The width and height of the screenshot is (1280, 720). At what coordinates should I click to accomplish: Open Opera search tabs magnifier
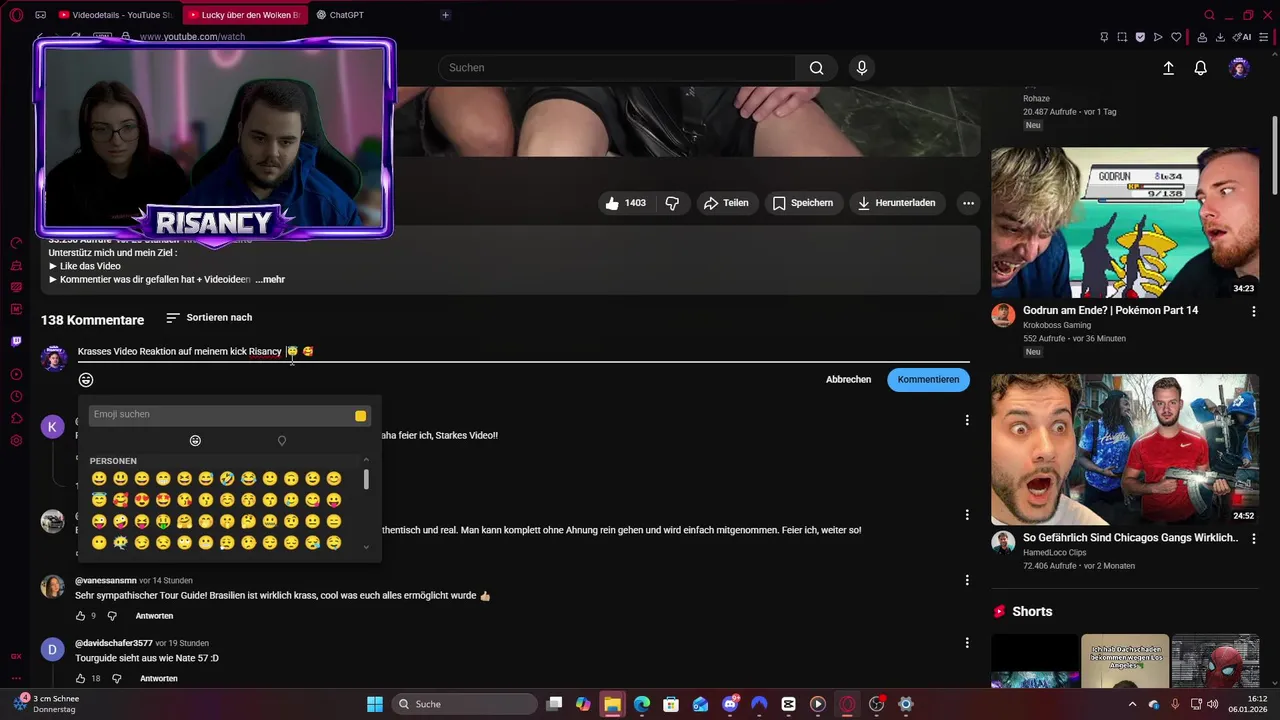(1209, 15)
